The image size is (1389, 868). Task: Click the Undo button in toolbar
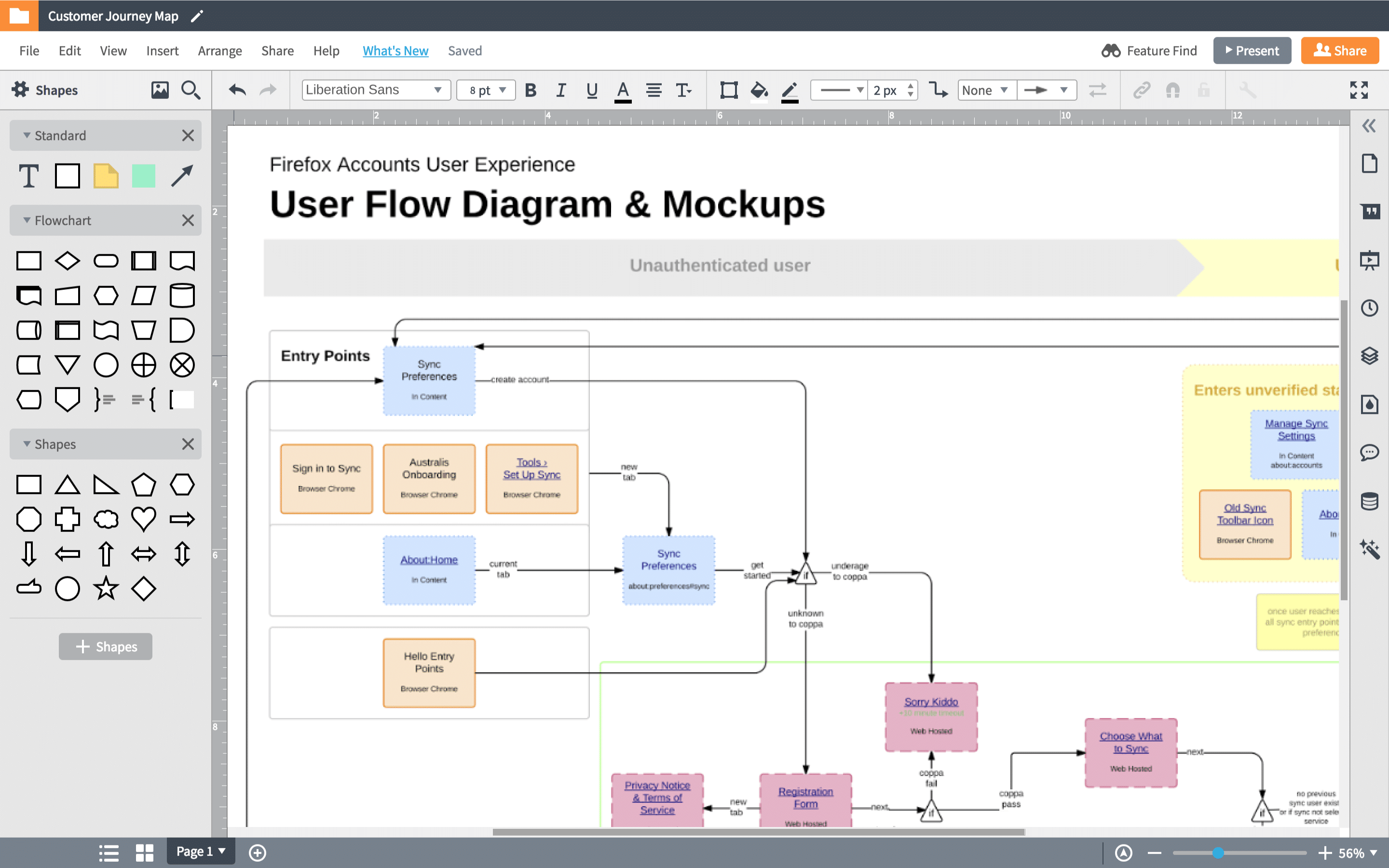tap(237, 90)
